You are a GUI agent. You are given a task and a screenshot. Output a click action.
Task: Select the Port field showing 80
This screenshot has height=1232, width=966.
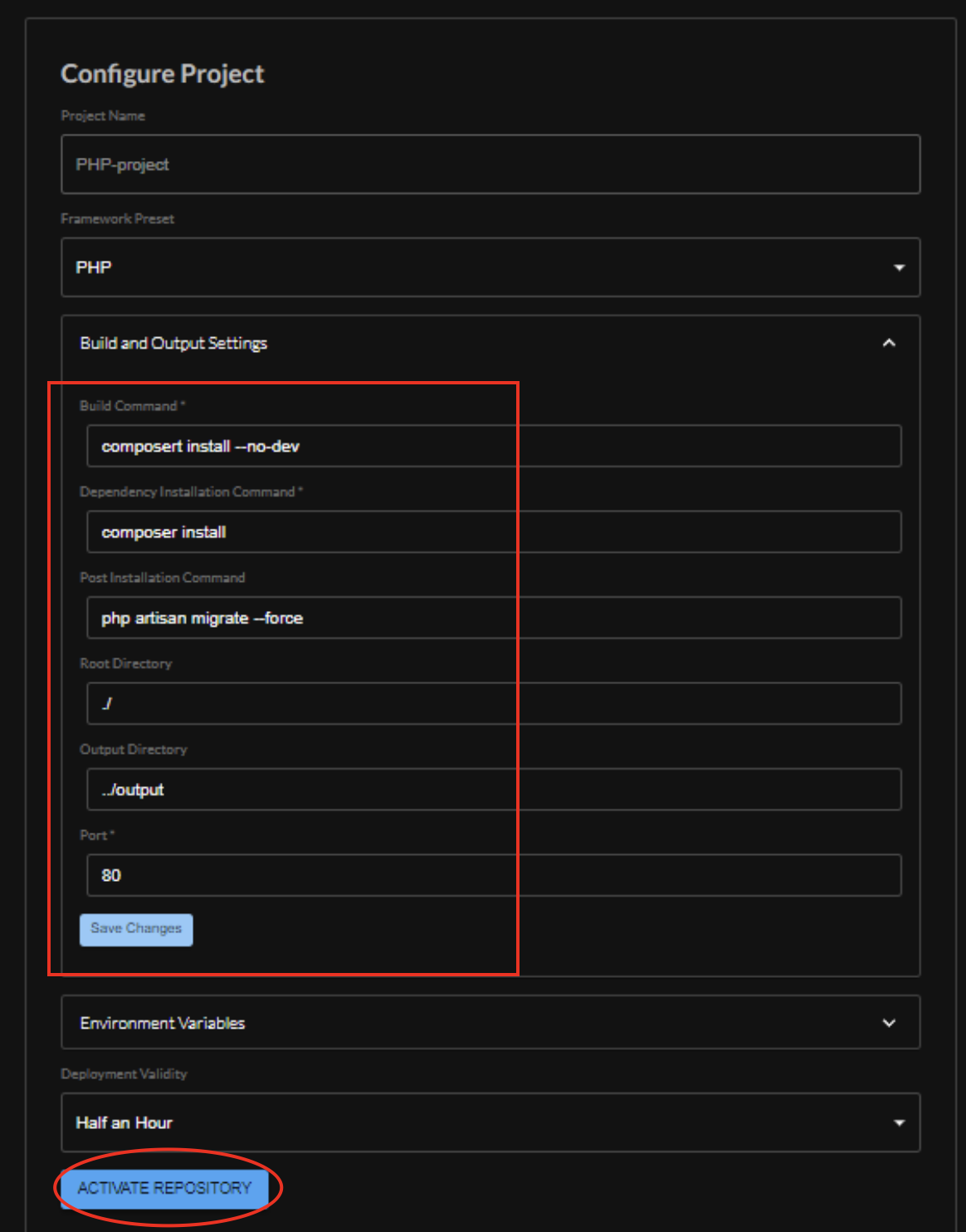tap(493, 875)
